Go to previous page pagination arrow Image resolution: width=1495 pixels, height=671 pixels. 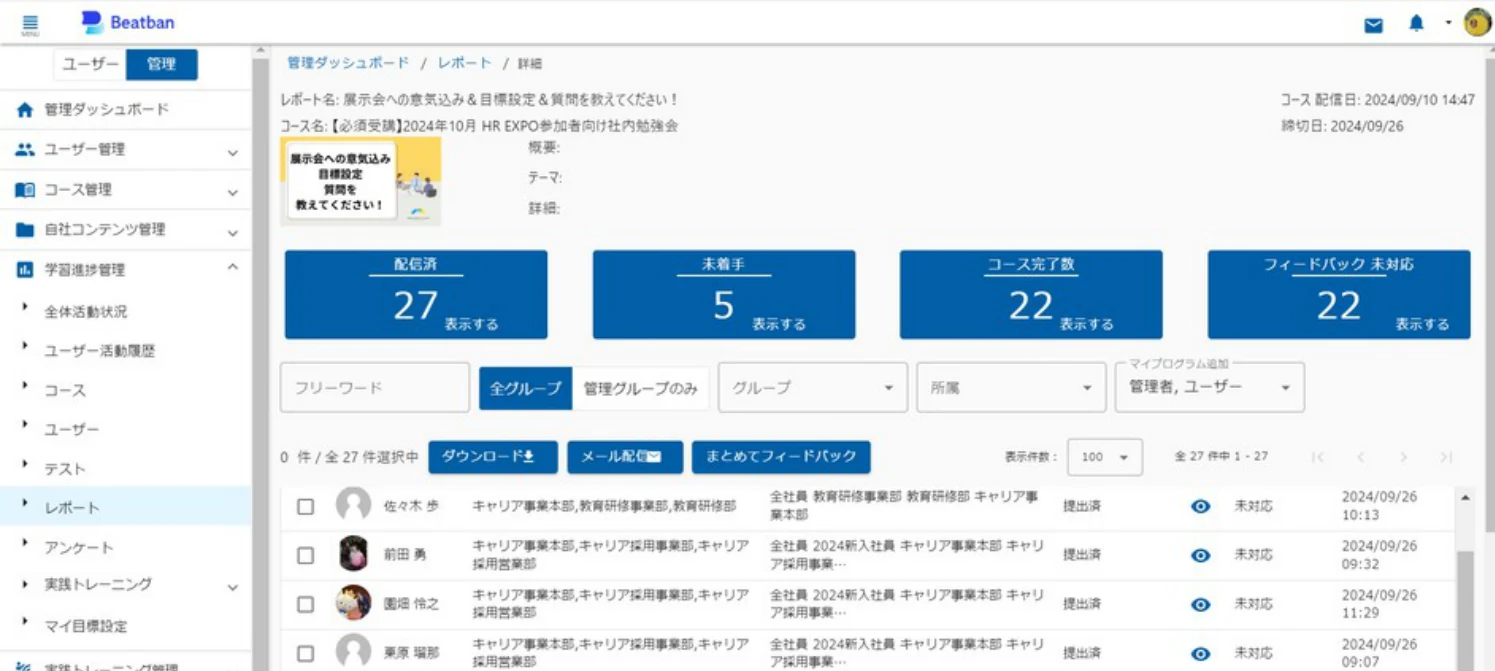(1360, 457)
